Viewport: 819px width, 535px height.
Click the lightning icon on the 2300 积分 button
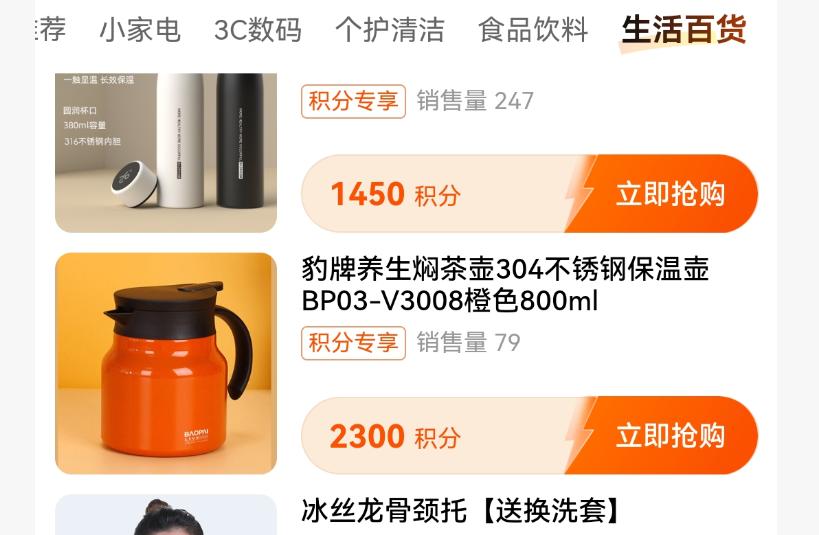tap(581, 436)
